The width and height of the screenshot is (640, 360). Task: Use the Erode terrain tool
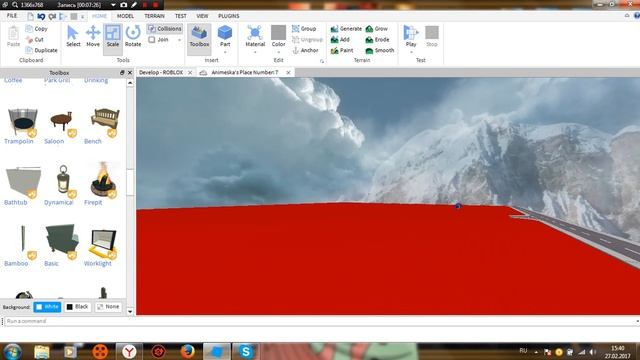377,40
